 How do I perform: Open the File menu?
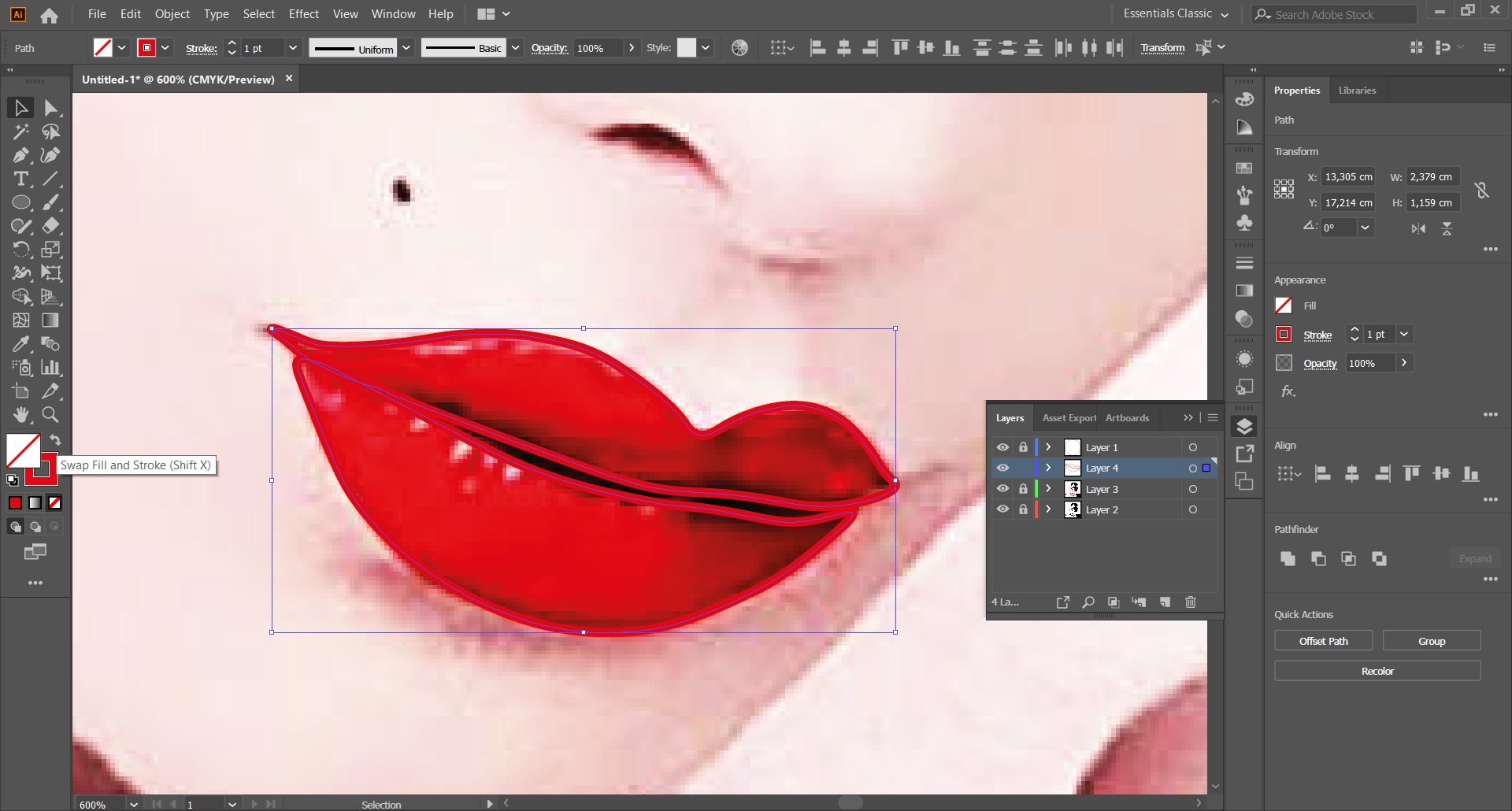click(97, 14)
